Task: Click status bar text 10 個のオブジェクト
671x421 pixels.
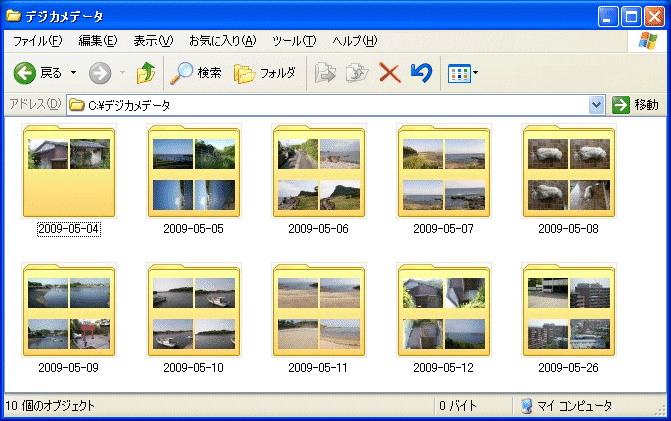Action: [50, 406]
